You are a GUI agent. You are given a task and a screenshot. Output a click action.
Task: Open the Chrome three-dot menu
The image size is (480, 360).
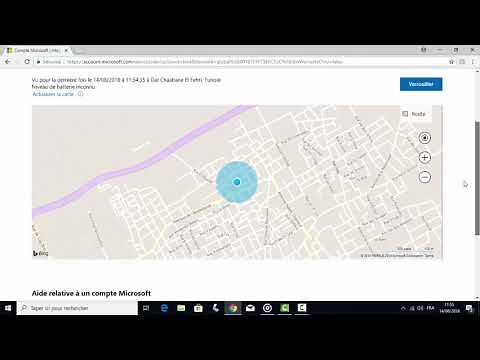pos(473,62)
